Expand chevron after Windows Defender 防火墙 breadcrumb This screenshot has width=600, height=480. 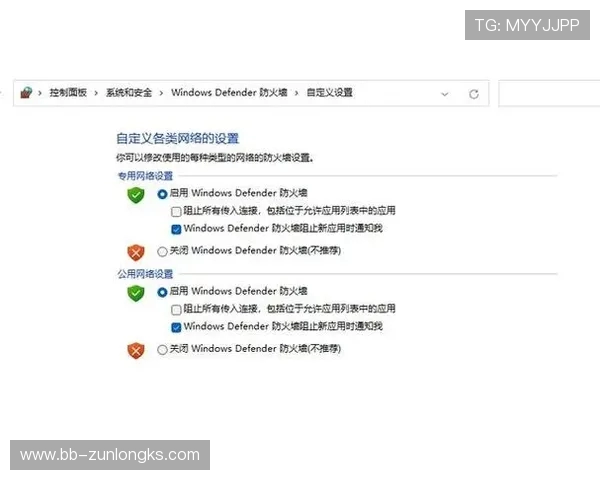click(x=297, y=93)
